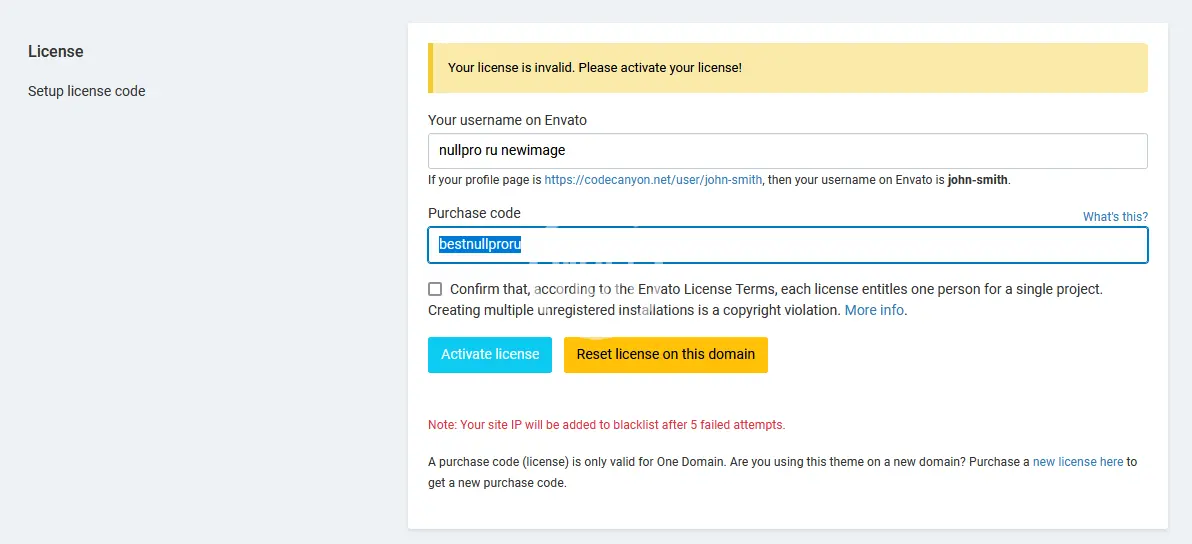Click the copyright violation sentence
Image resolution: width=1192 pixels, height=544 pixels.
(634, 310)
